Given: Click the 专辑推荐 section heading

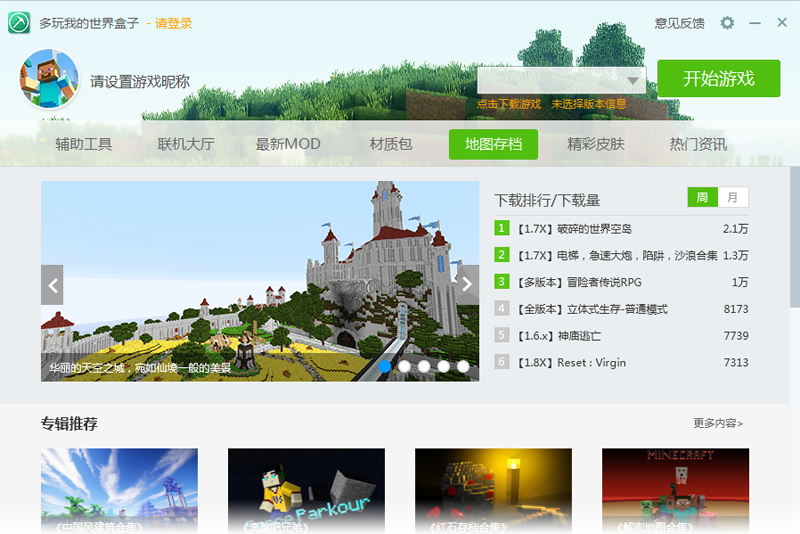Looking at the screenshot, I should (x=69, y=424).
